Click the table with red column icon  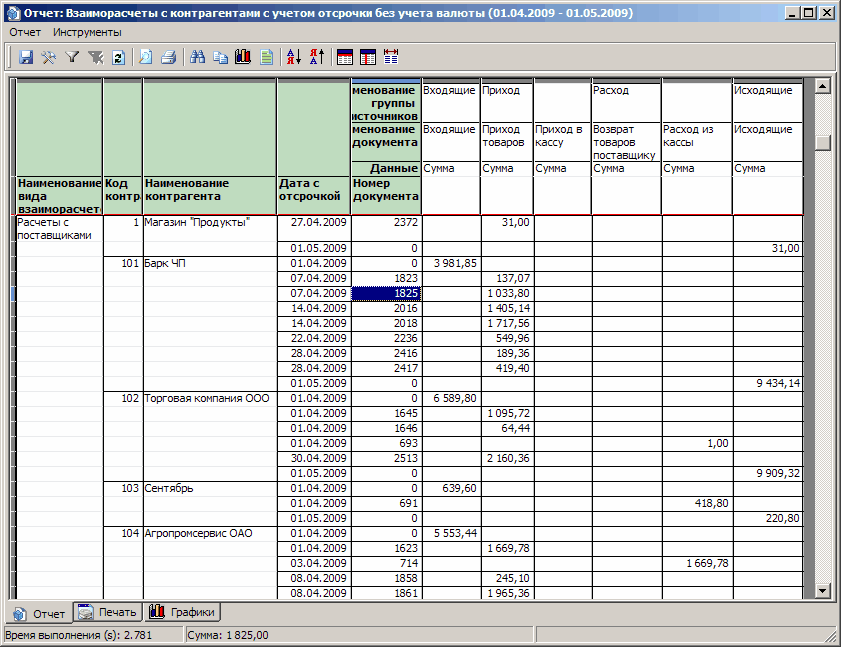tap(368, 57)
